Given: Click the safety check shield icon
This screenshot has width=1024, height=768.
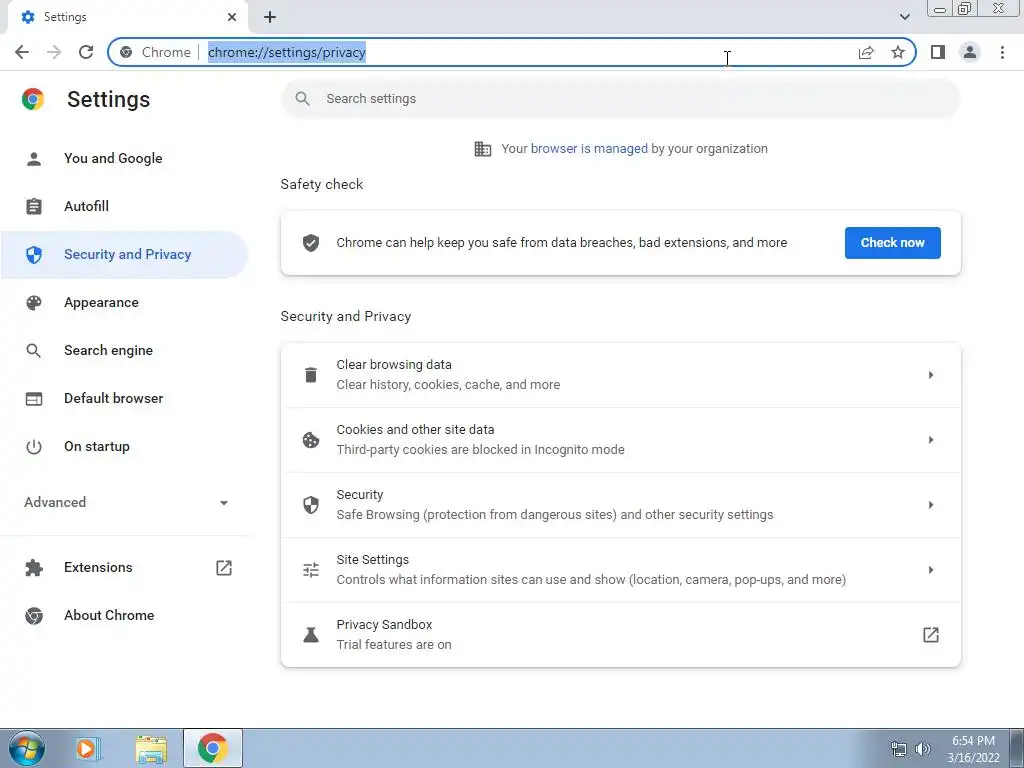Looking at the screenshot, I should tap(311, 243).
